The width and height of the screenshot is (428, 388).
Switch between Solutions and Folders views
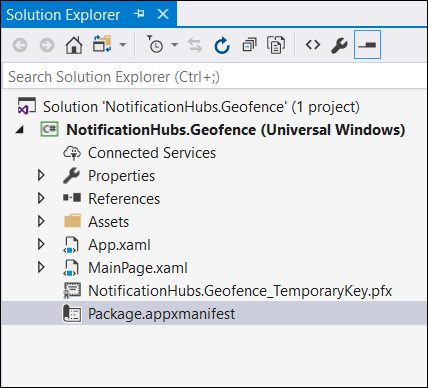[x=102, y=44]
